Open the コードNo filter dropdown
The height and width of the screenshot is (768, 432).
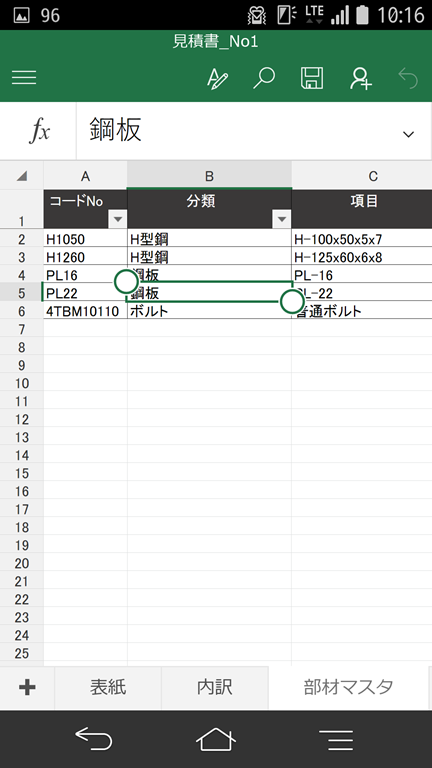118,219
